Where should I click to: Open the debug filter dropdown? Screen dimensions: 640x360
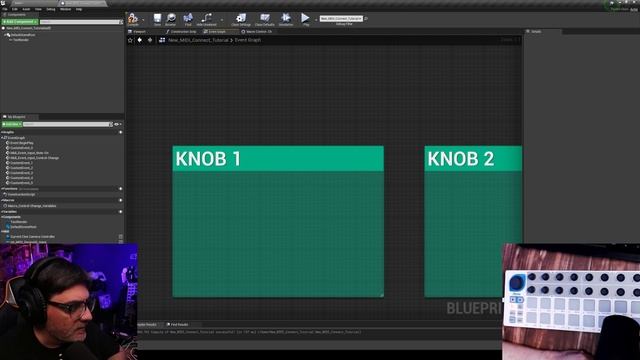(341, 18)
